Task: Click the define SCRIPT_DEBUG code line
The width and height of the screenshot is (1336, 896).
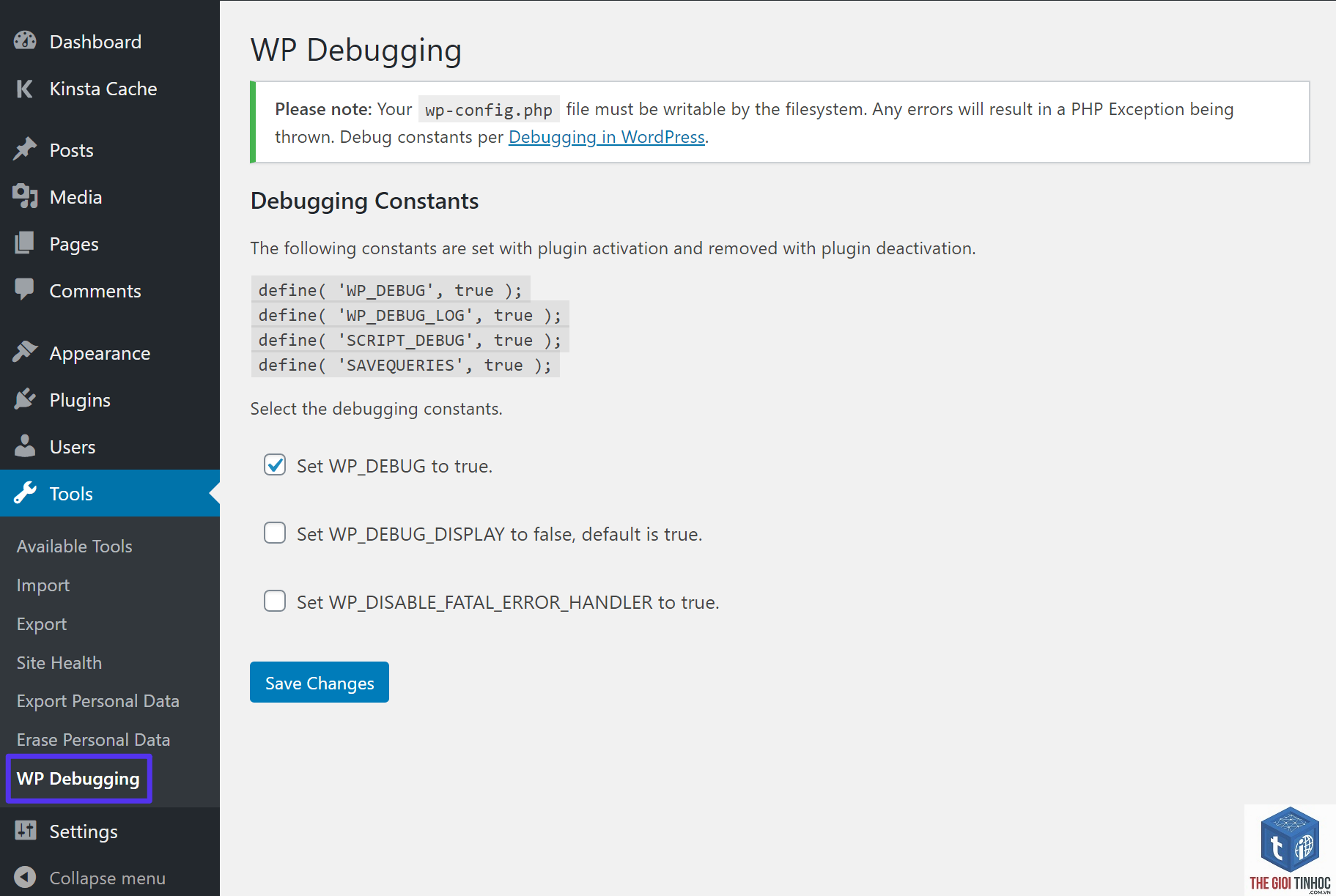Action: tap(410, 340)
